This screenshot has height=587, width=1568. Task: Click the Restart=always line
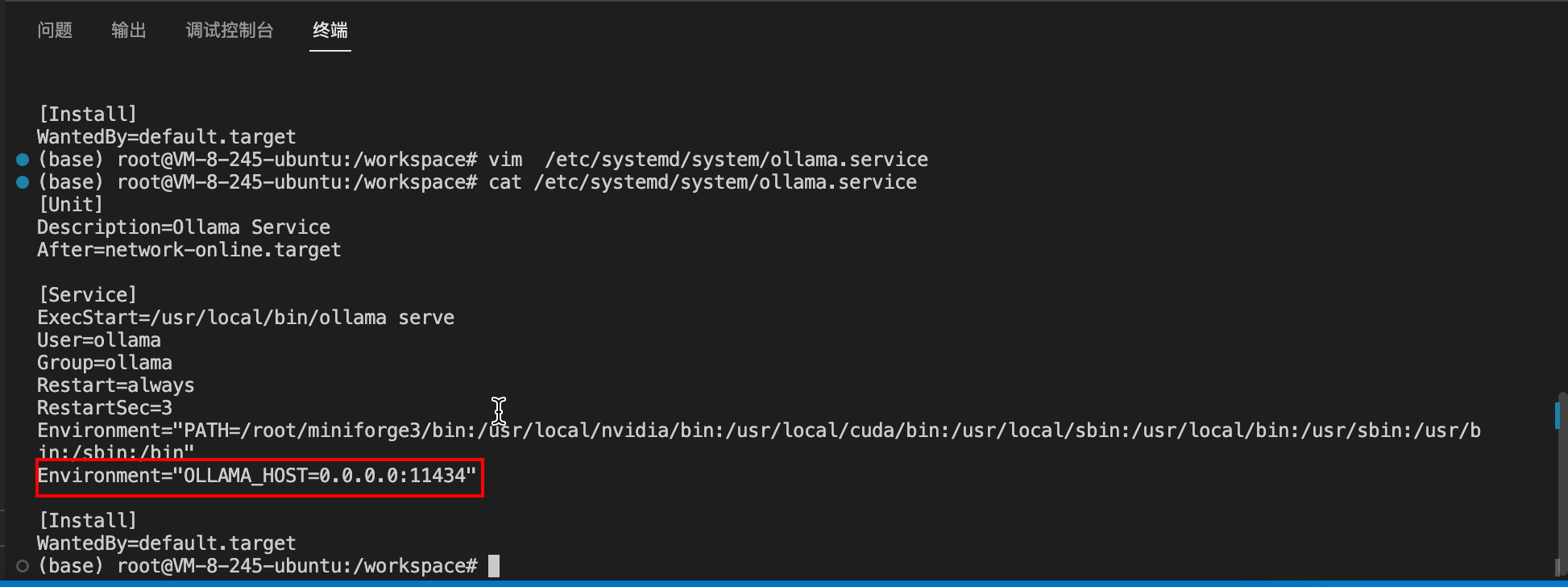[x=116, y=385]
